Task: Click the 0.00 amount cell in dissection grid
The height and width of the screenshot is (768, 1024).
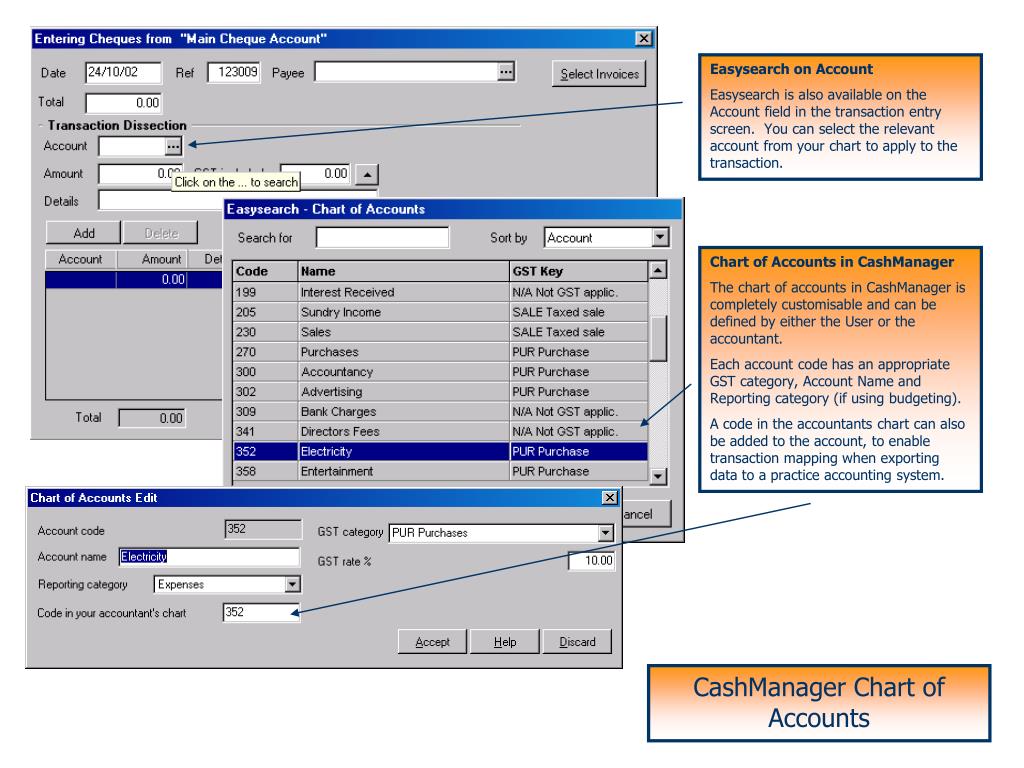Action: [x=152, y=280]
